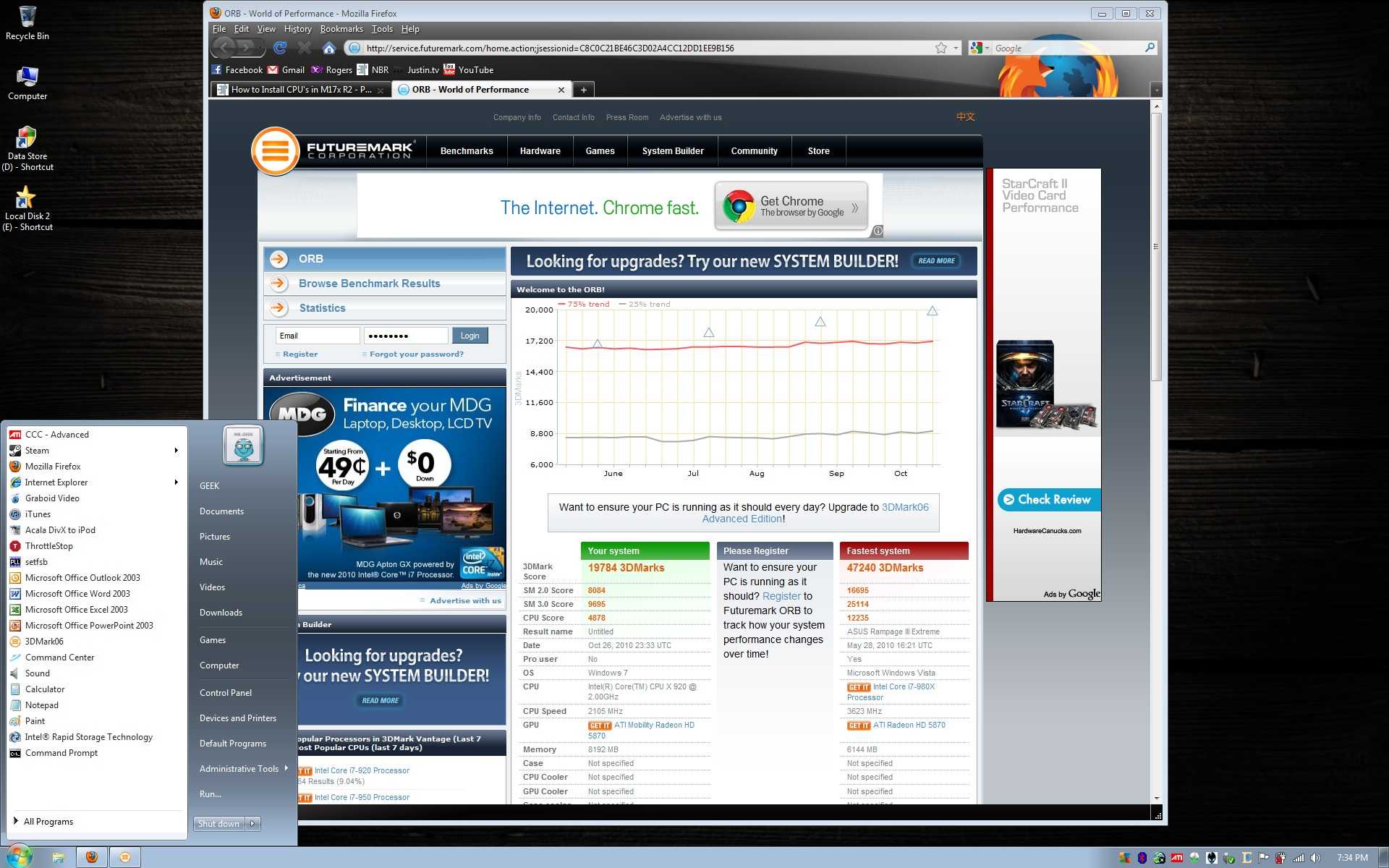Reload the page with the refresh icon
This screenshot has width=1389, height=868.
(280, 48)
